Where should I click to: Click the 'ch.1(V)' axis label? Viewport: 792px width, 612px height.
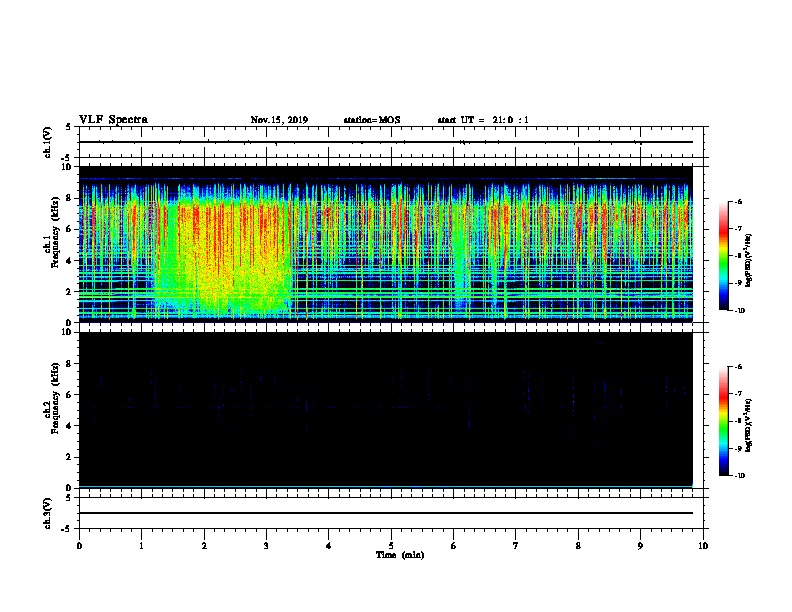click(48, 142)
